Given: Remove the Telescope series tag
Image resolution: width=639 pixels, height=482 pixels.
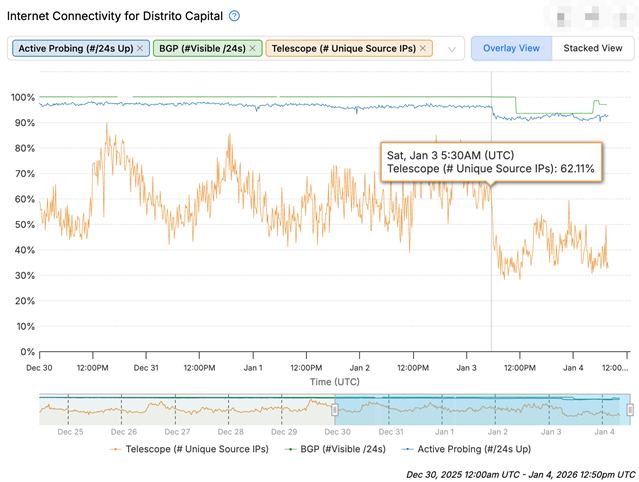Looking at the screenshot, I should coord(424,48).
